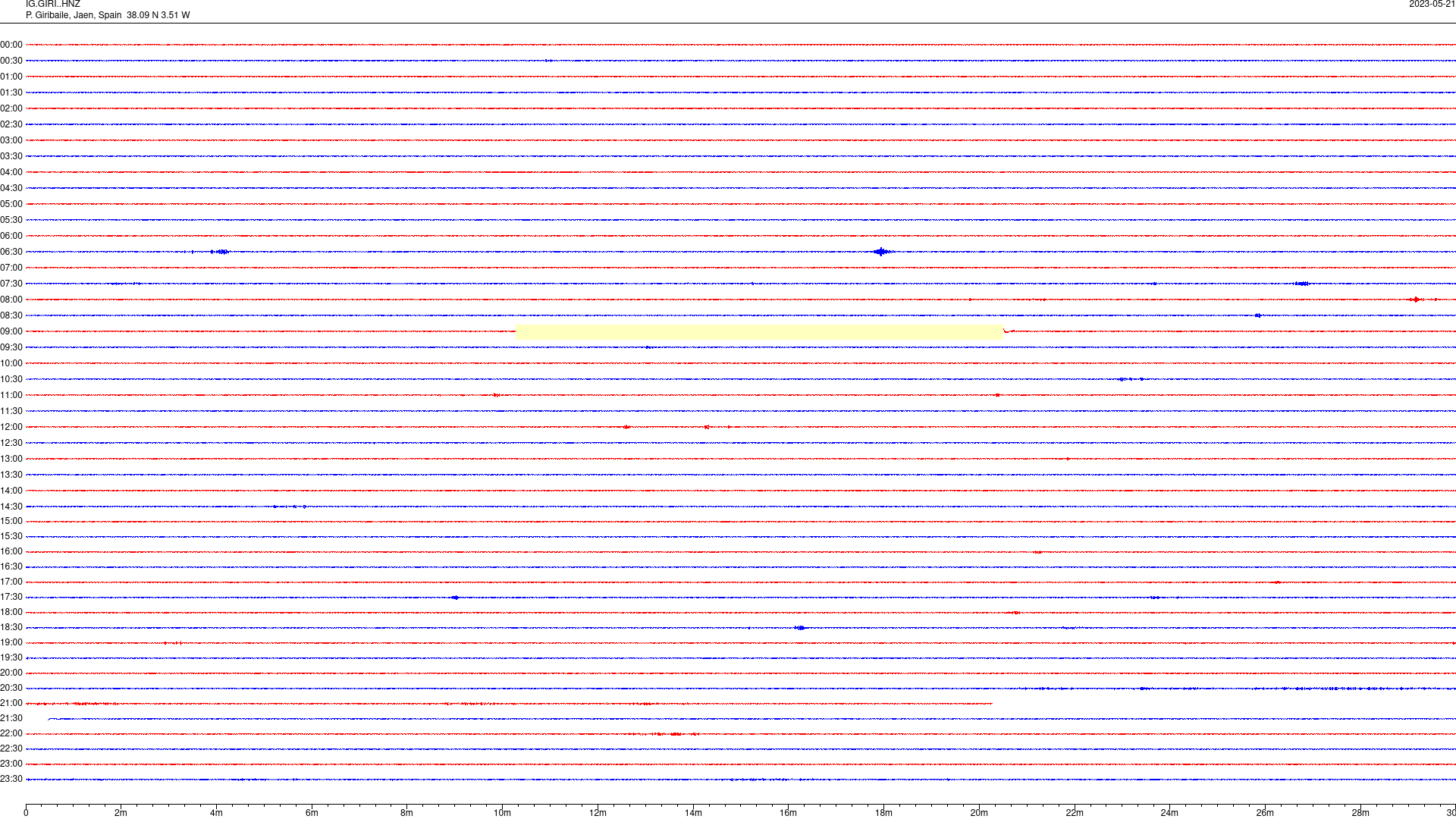Click the location text P. Giribaile, Jaen, Spain
Image resolution: width=1456 pixels, height=819 pixels.
(74, 15)
